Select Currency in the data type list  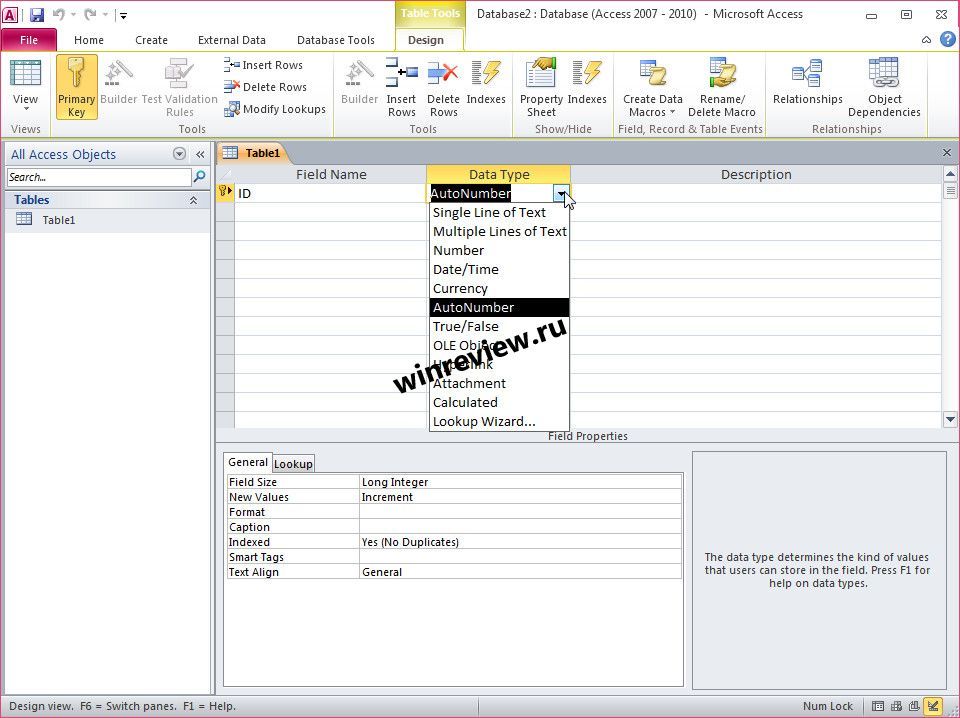coord(500,288)
